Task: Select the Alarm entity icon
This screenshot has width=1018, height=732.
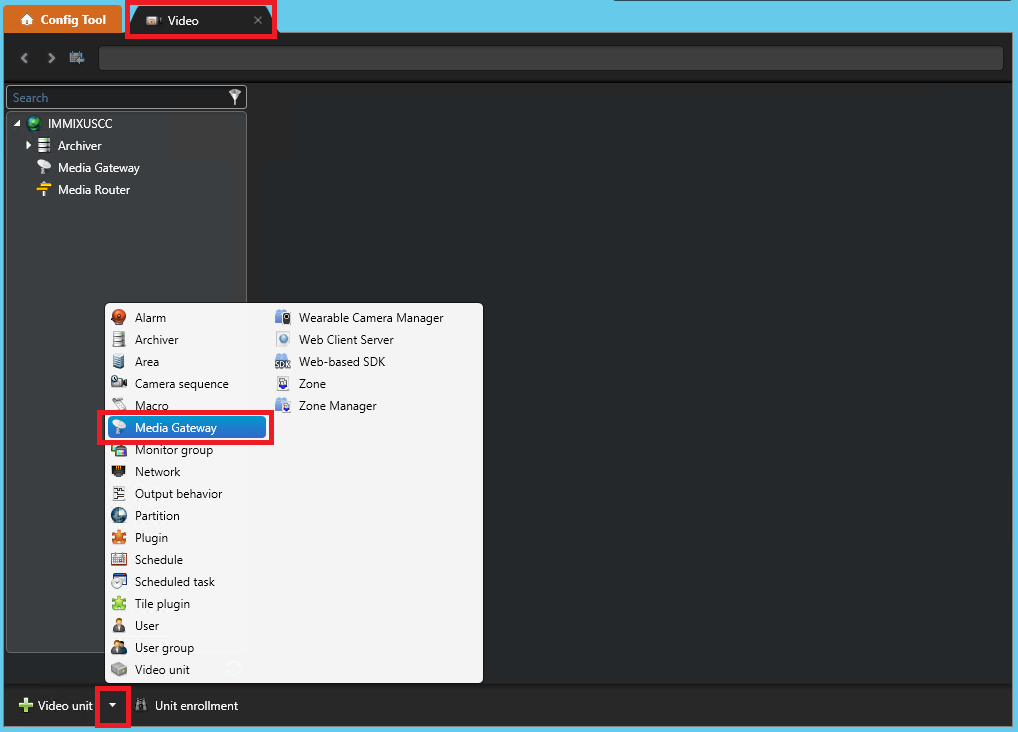Action: click(119, 317)
